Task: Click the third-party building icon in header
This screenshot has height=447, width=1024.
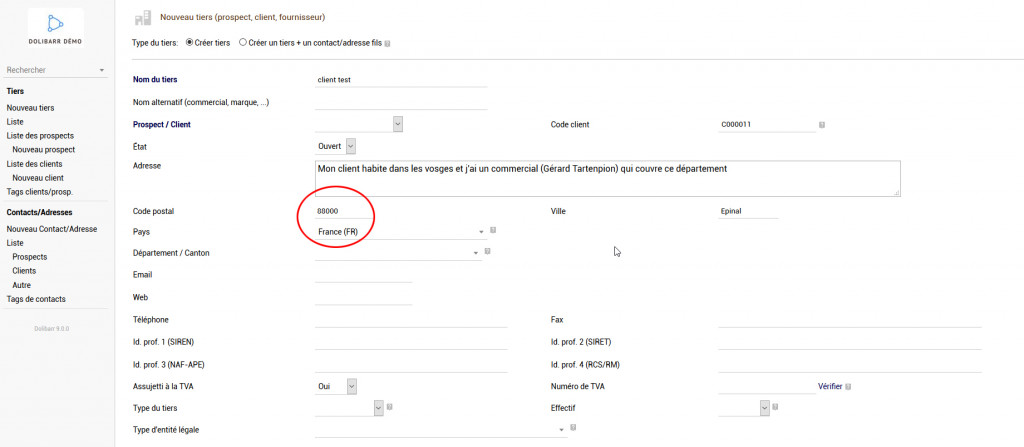Action: [141, 17]
